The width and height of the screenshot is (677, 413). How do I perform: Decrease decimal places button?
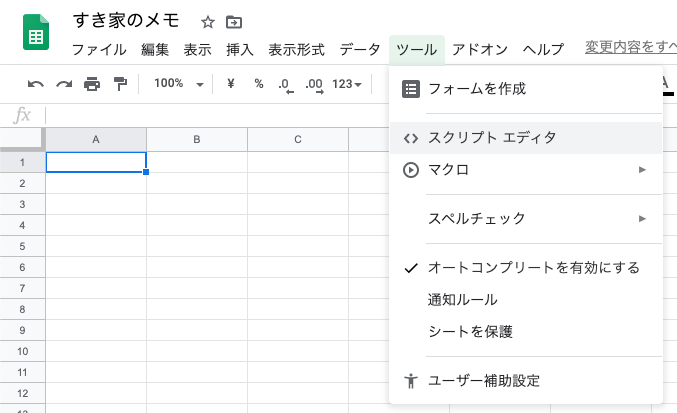(286, 85)
